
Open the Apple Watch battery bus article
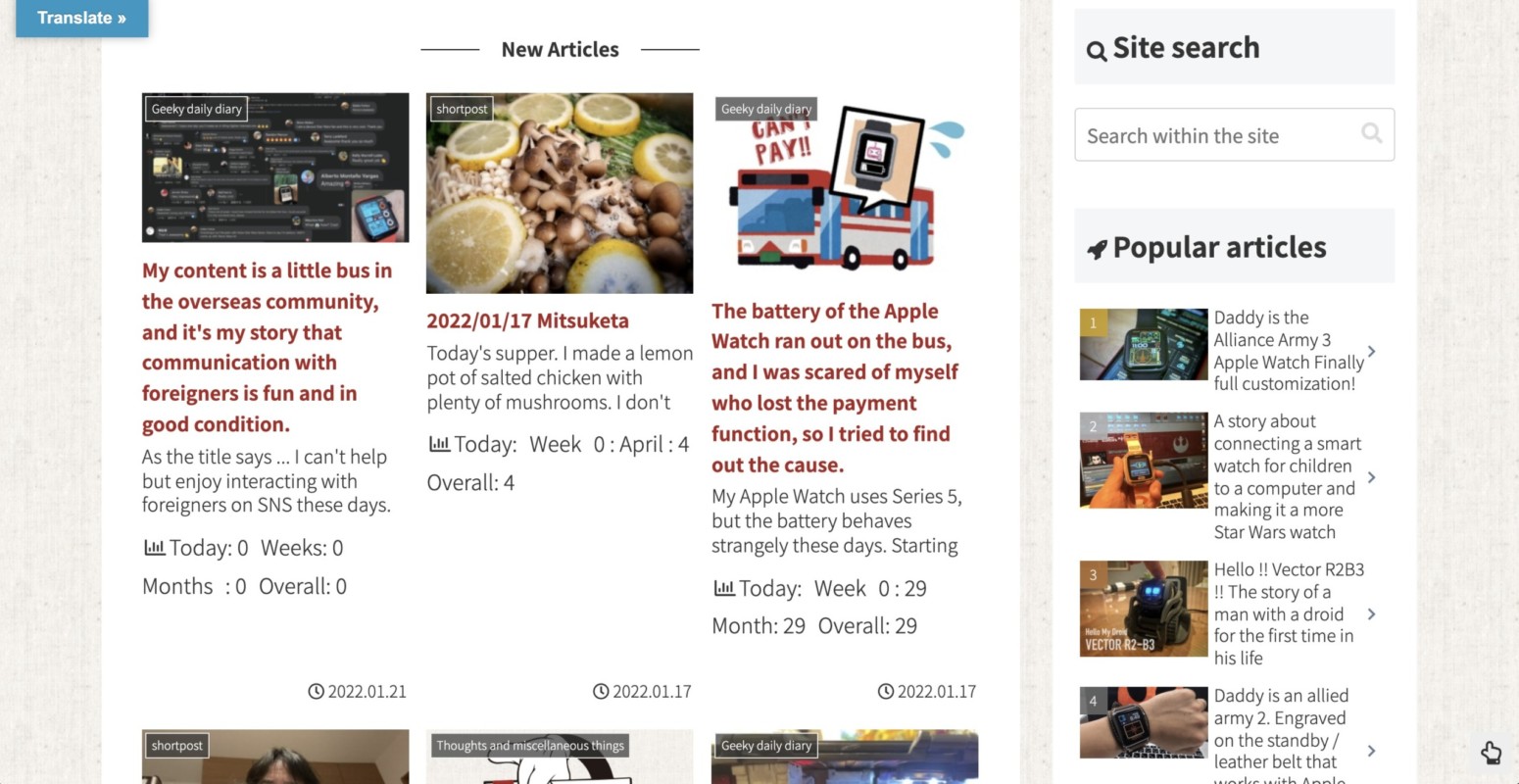click(x=835, y=387)
